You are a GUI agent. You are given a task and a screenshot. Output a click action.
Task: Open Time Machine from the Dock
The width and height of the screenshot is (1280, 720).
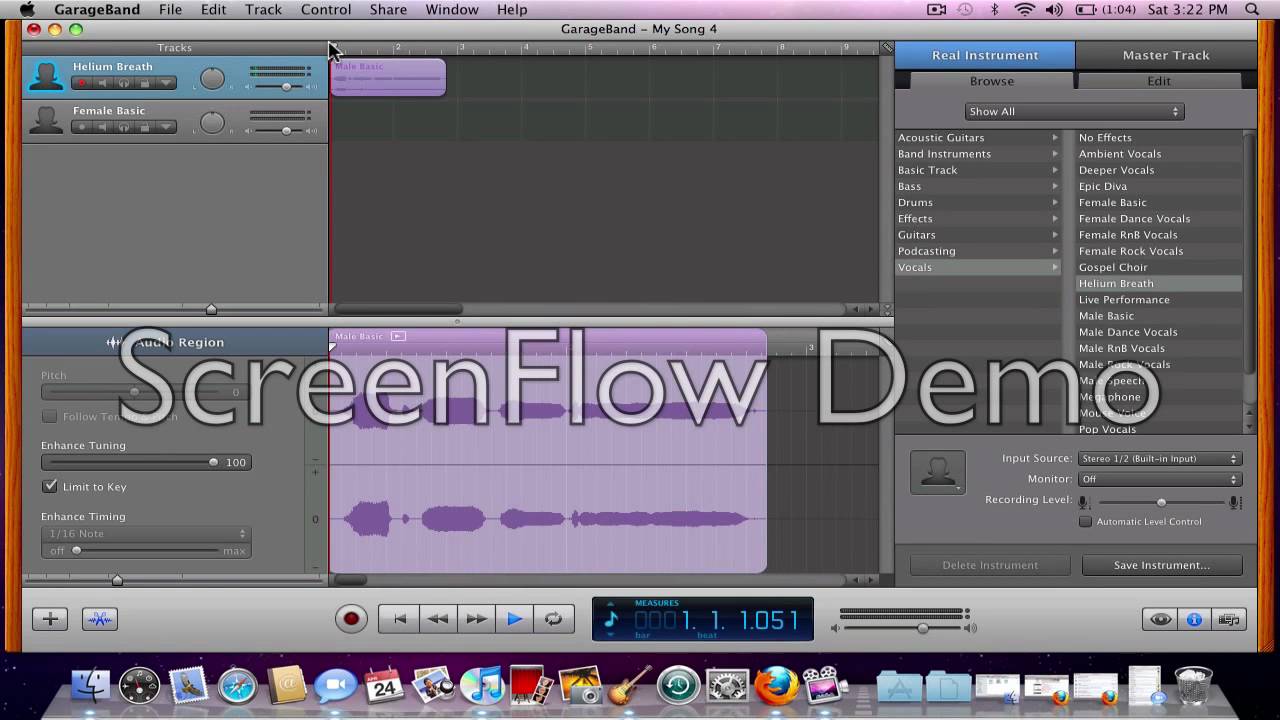[x=678, y=686]
